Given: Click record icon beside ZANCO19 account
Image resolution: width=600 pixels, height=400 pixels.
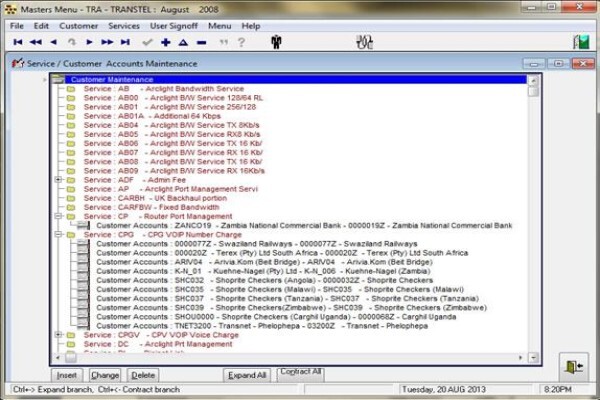Looking at the screenshot, I should [x=83, y=225].
